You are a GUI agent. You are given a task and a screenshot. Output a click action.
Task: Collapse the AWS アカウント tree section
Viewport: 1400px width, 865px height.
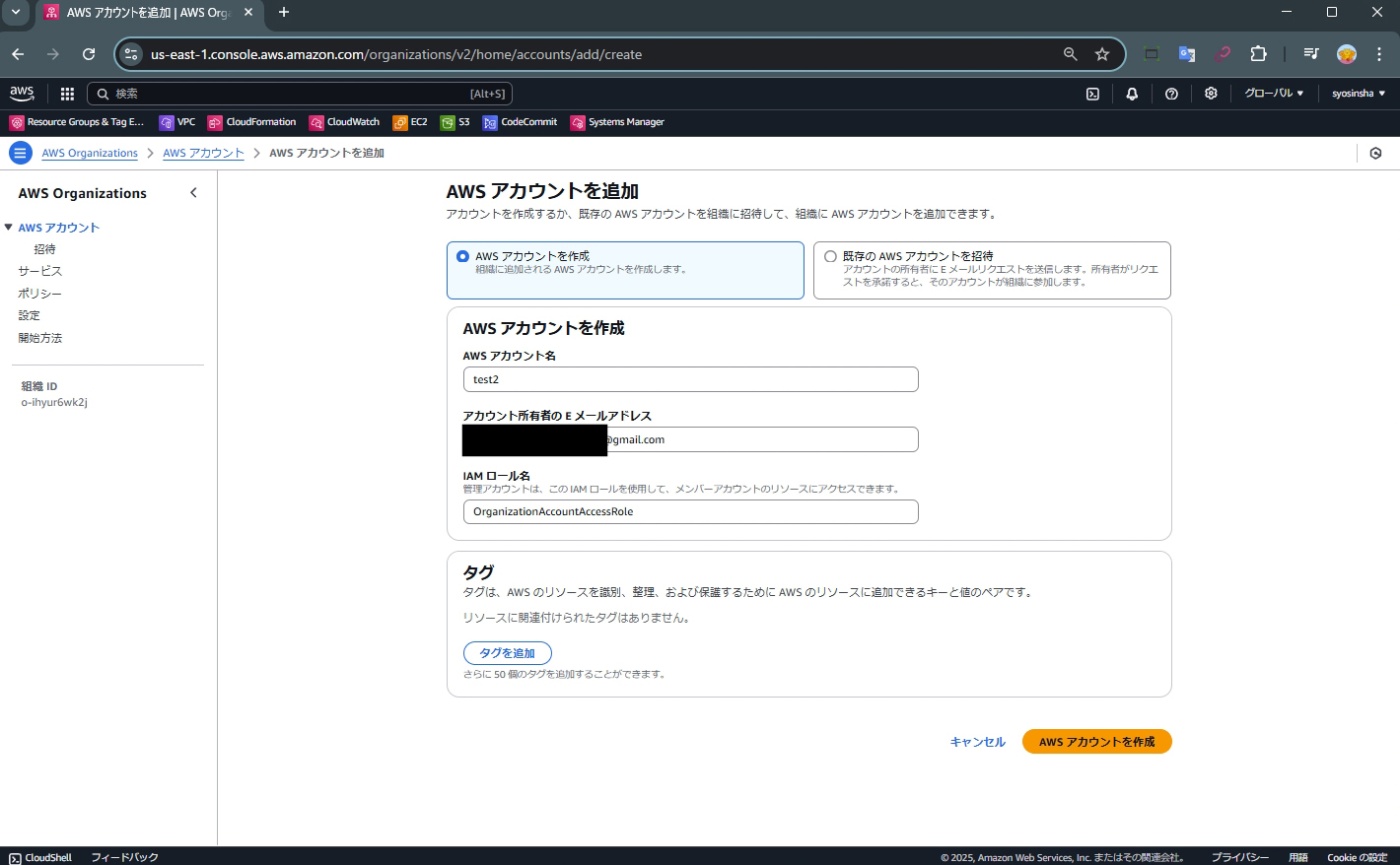point(8,227)
